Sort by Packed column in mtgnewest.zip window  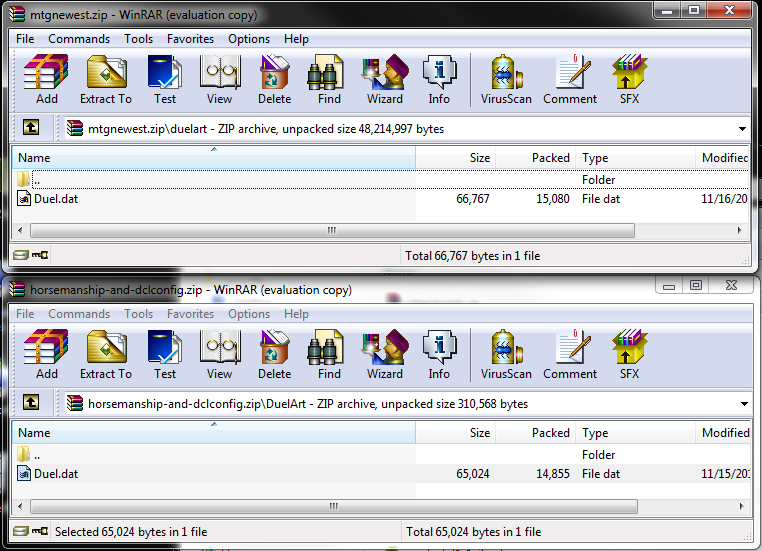click(536, 157)
